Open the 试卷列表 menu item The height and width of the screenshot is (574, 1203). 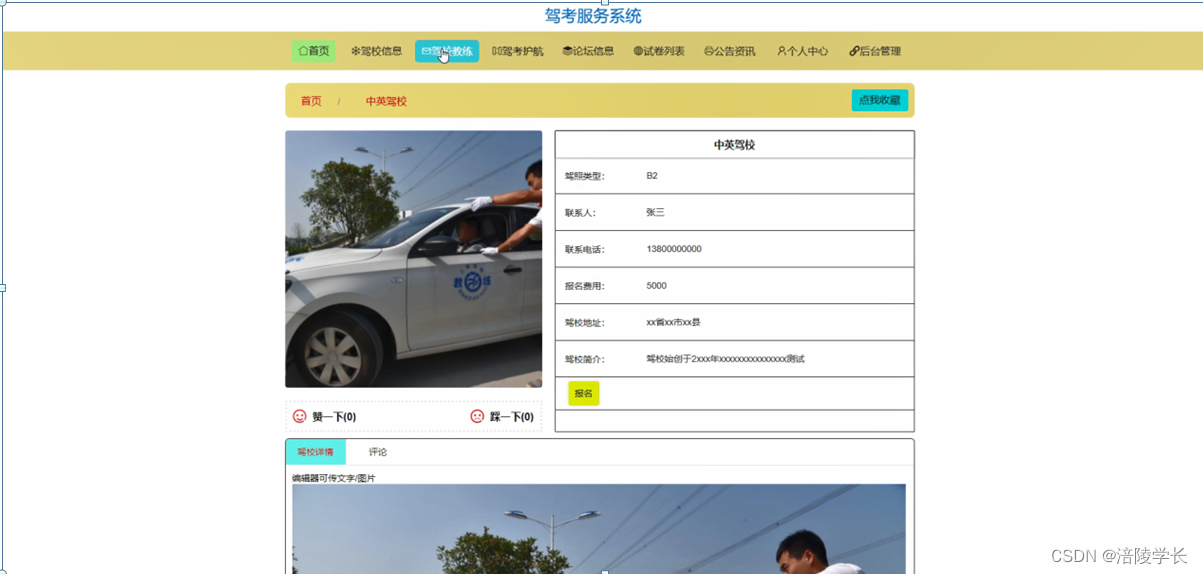click(659, 51)
